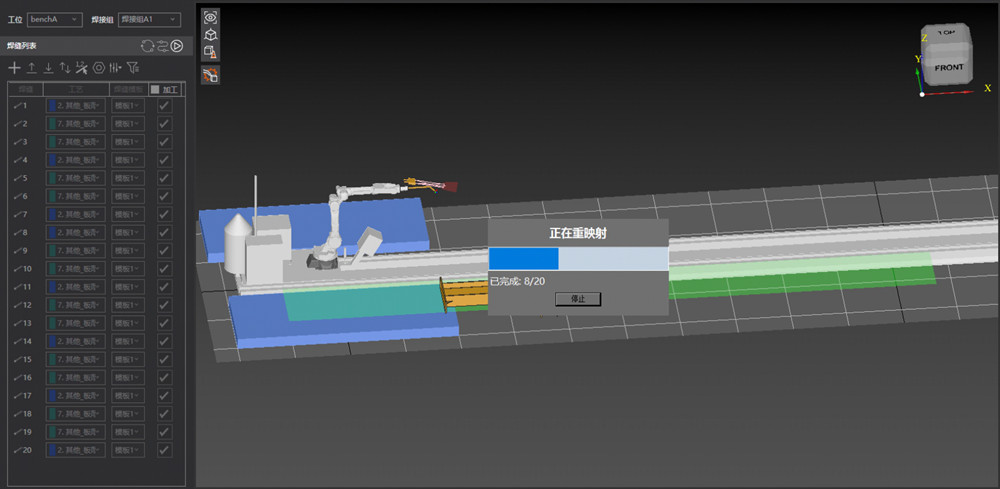Toggle the 加工 checkbox for weld seam 1
Image resolution: width=1000 pixels, height=489 pixels.
click(165, 105)
